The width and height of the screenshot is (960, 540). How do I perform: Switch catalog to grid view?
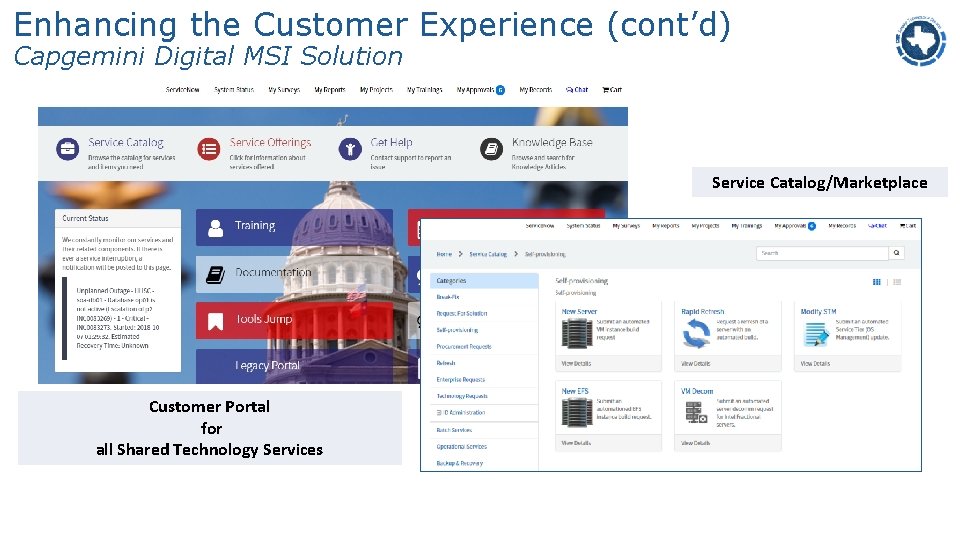pyautogui.click(x=877, y=282)
